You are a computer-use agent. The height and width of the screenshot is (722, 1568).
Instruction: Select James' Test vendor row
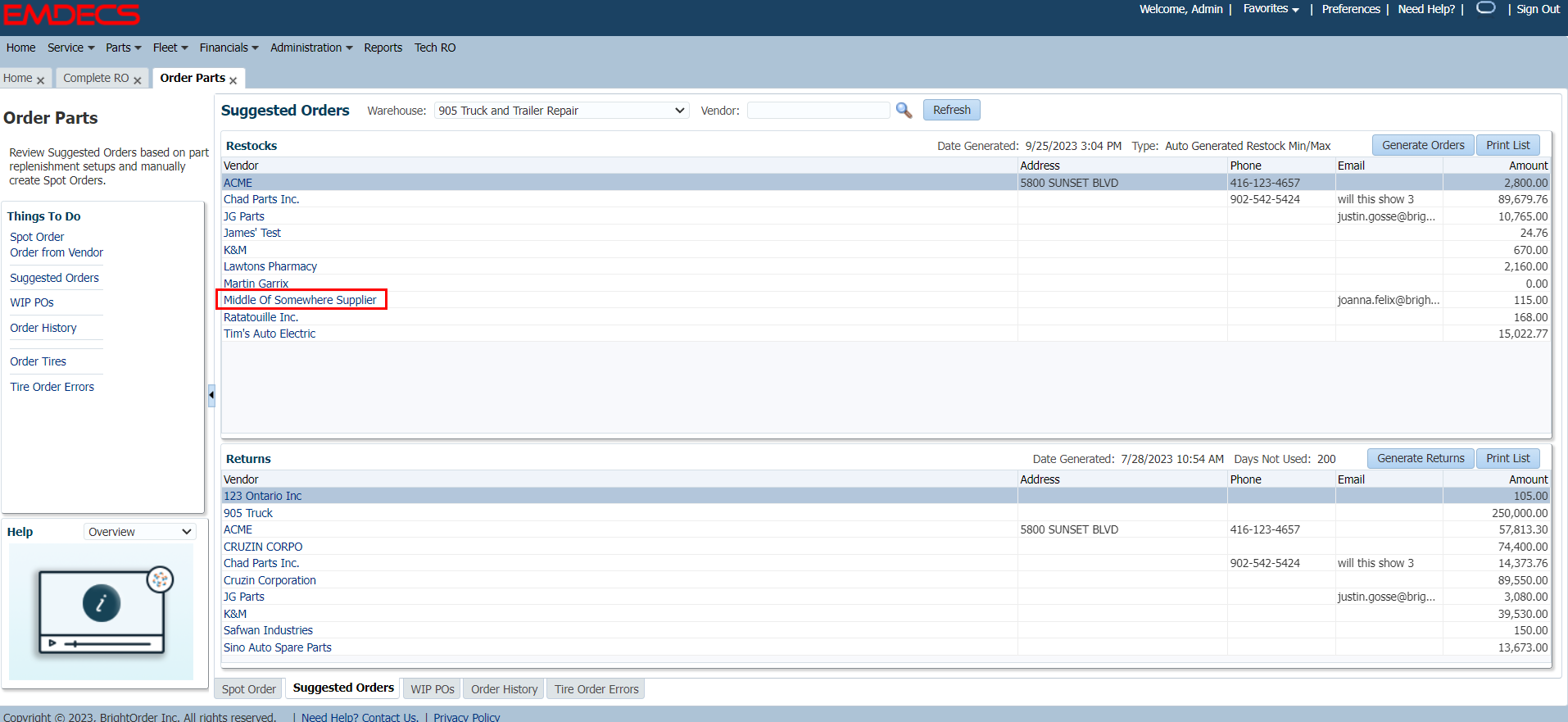pos(886,233)
